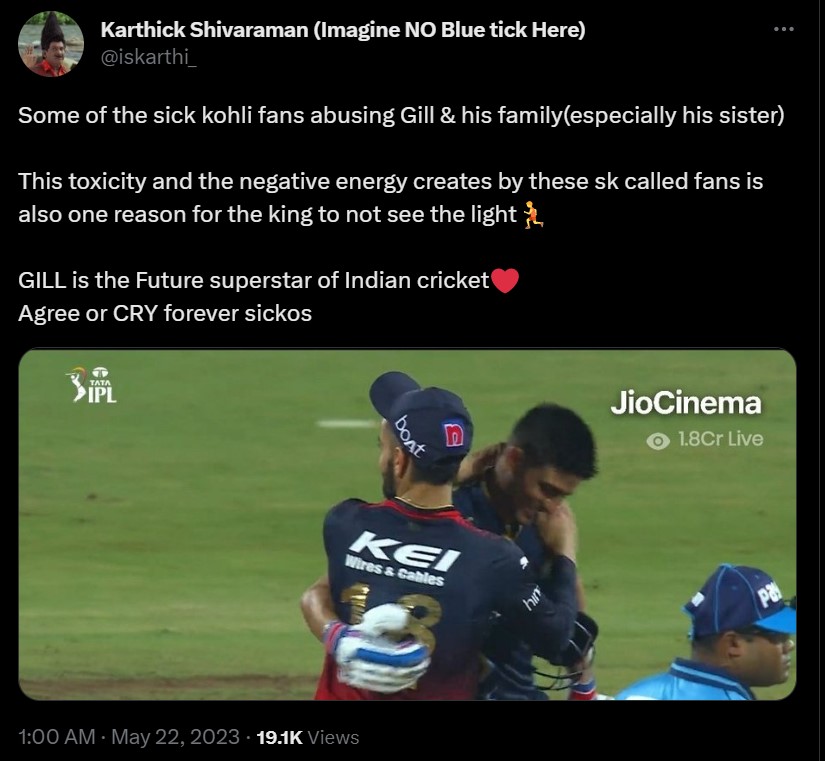Click the boat logo on the cap
The width and height of the screenshot is (825, 761).
410,435
